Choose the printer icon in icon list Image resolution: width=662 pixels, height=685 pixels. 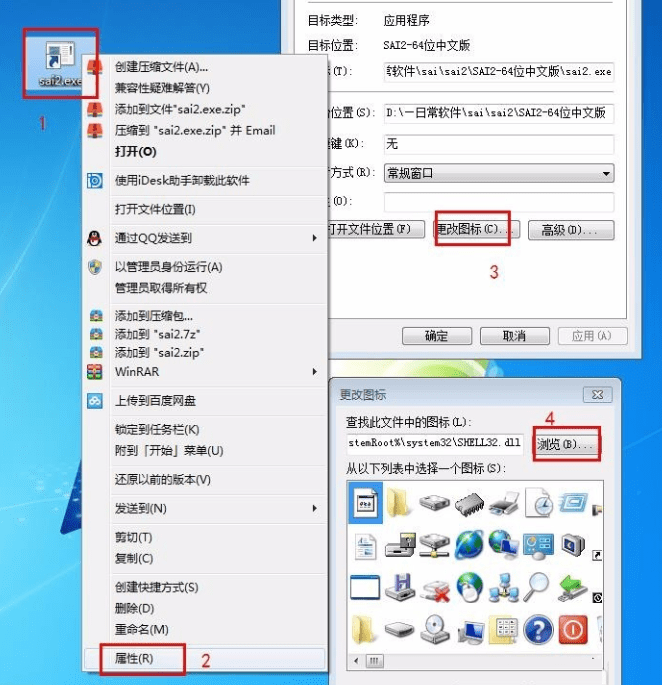click(x=504, y=504)
